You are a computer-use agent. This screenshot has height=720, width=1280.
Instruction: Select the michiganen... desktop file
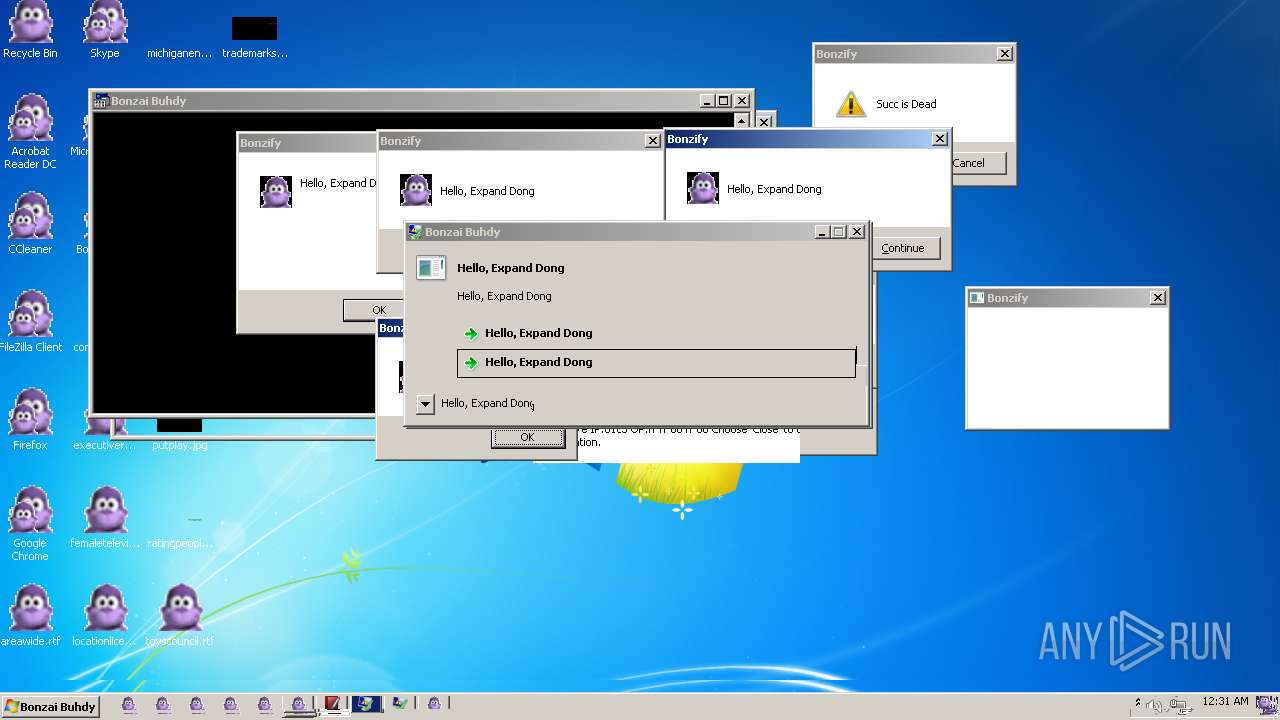coord(180,53)
